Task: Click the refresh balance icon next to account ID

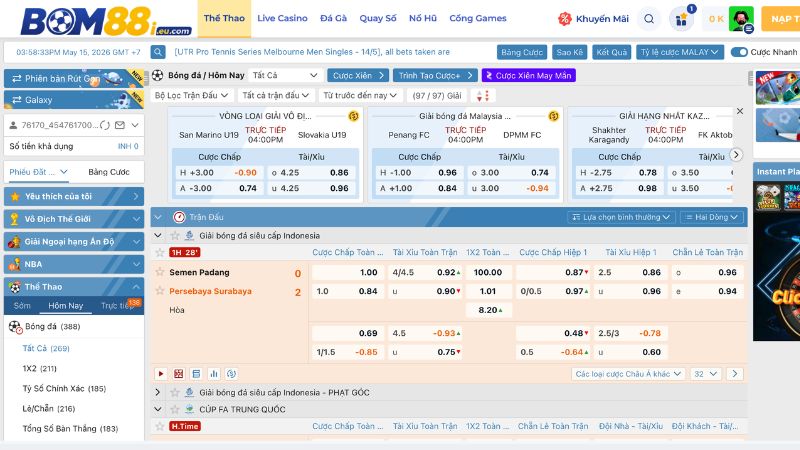Action: click(x=105, y=125)
